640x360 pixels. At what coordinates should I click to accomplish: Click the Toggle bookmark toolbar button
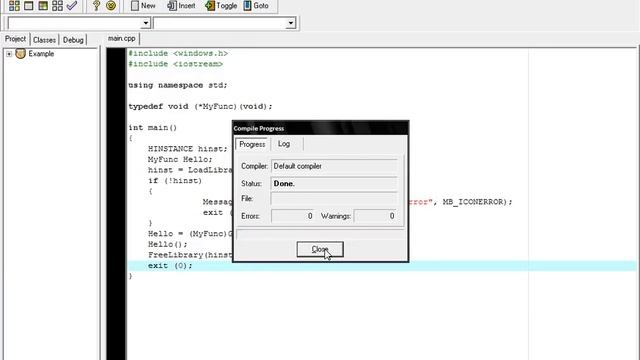(x=221, y=6)
